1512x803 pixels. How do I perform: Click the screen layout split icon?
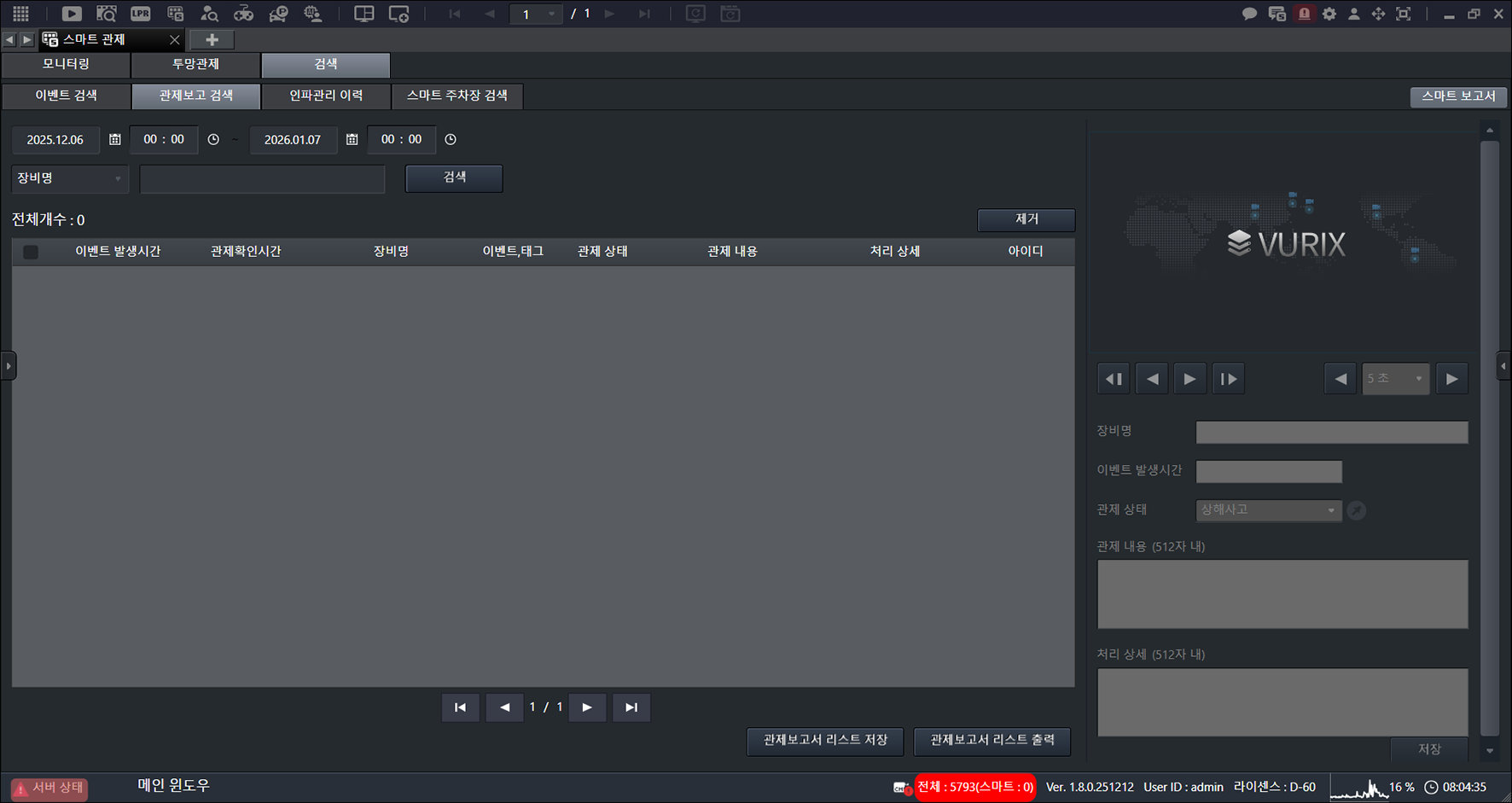pos(364,14)
